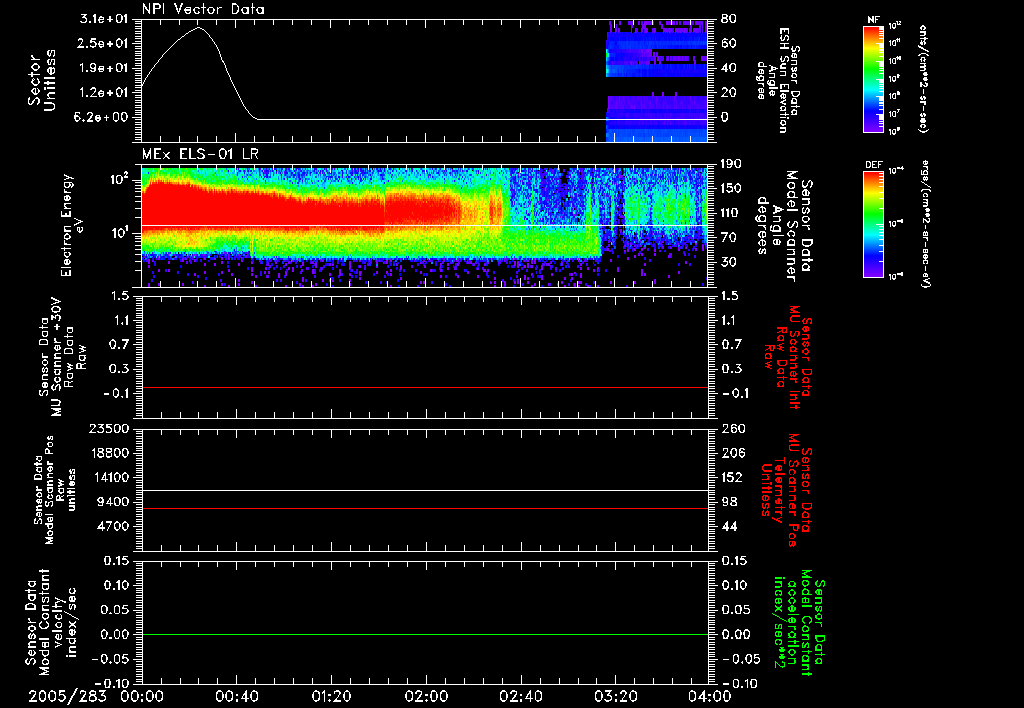Click the green "Model Constant acceleration" axis title
Image resolution: width=1024 pixels, height=708 pixels.
coord(798,623)
